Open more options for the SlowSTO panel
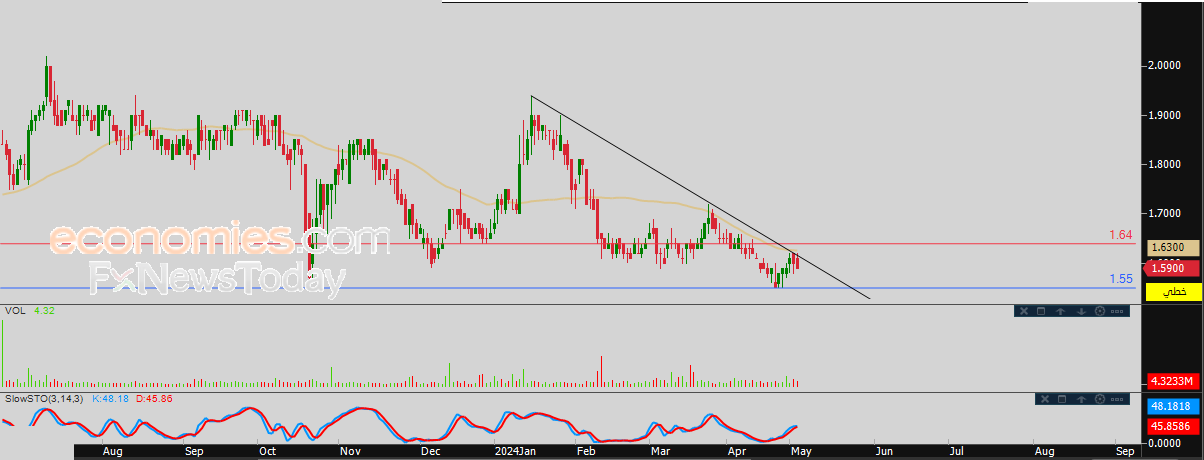Image resolution: width=1204 pixels, height=460 pixels. (x=1118, y=399)
